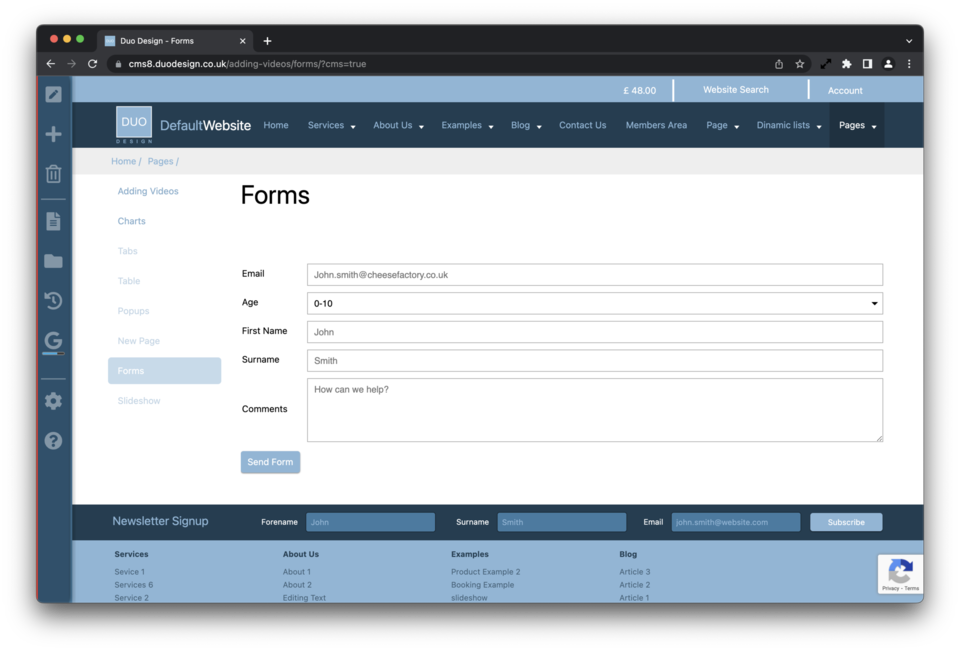Click the lock icon beside the URL

(119, 64)
